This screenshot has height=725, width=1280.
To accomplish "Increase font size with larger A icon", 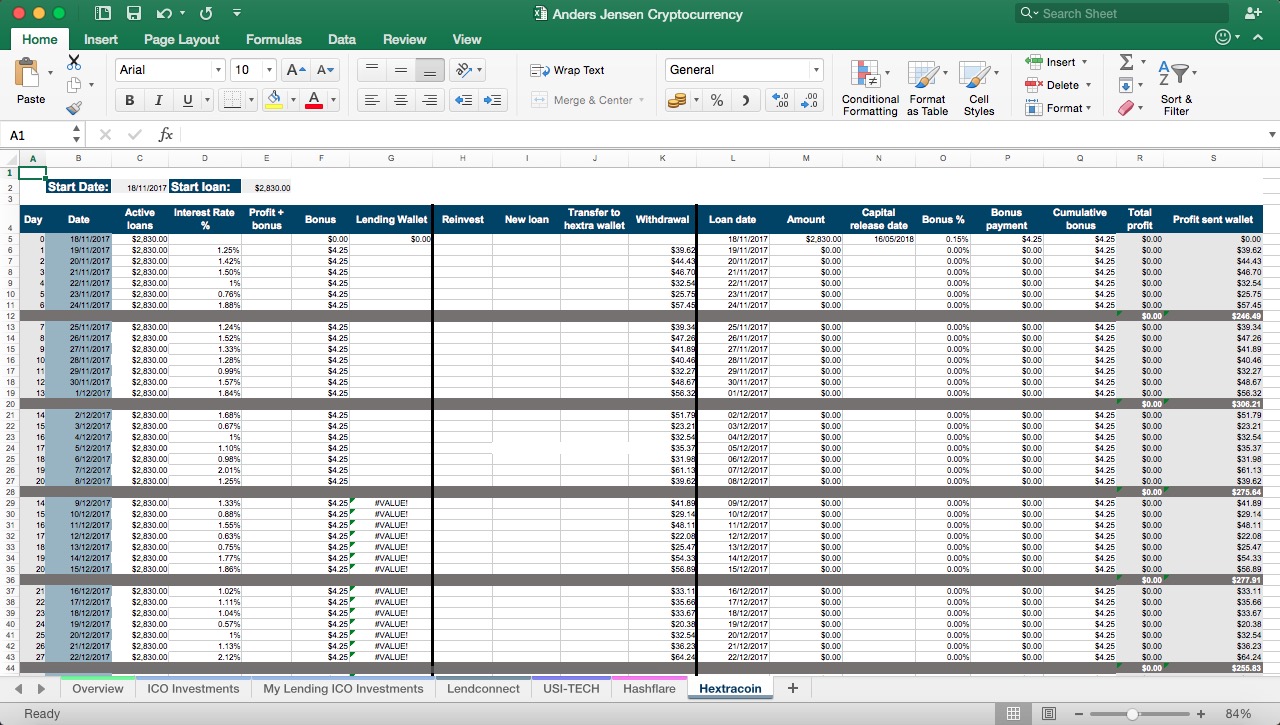I will (x=296, y=70).
